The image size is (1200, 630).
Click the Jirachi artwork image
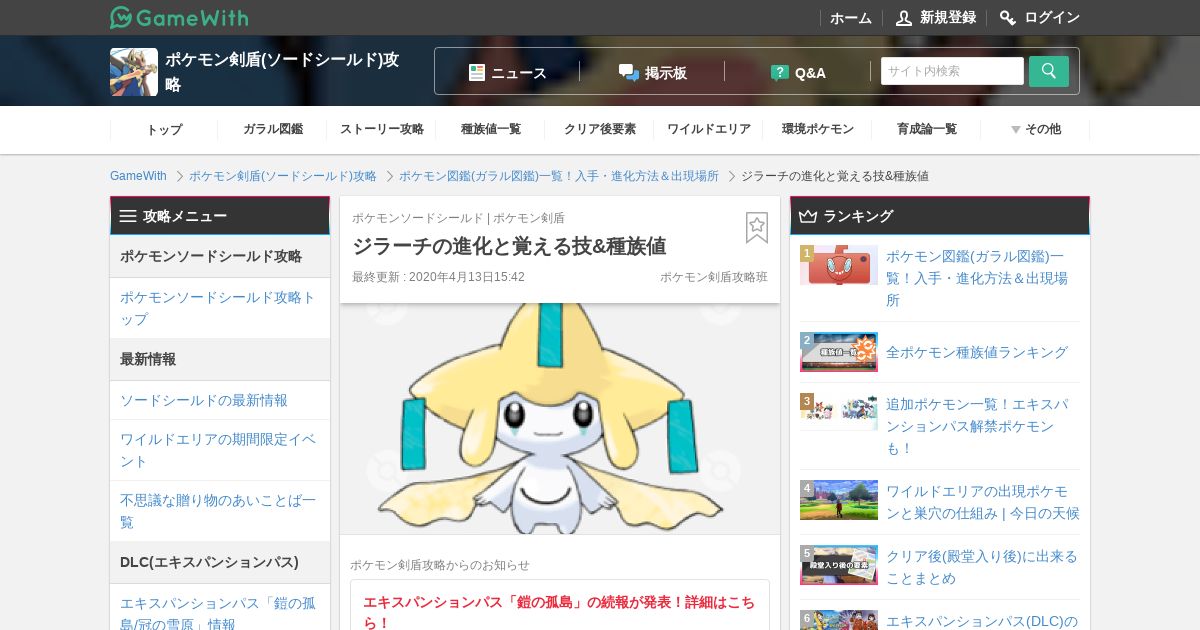(x=560, y=418)
